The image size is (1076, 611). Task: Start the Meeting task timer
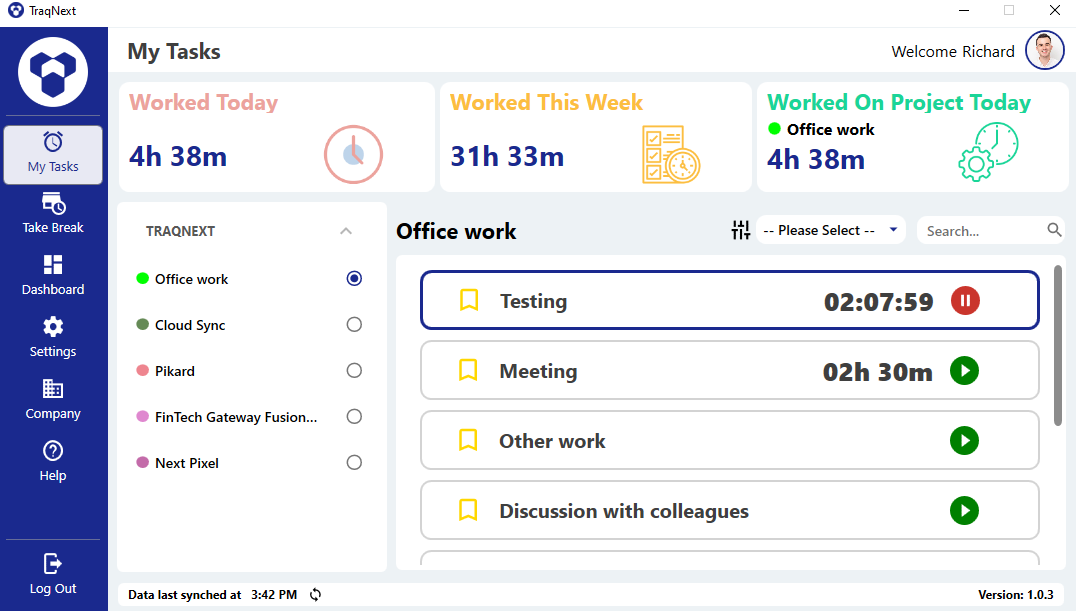coord(965,370)
